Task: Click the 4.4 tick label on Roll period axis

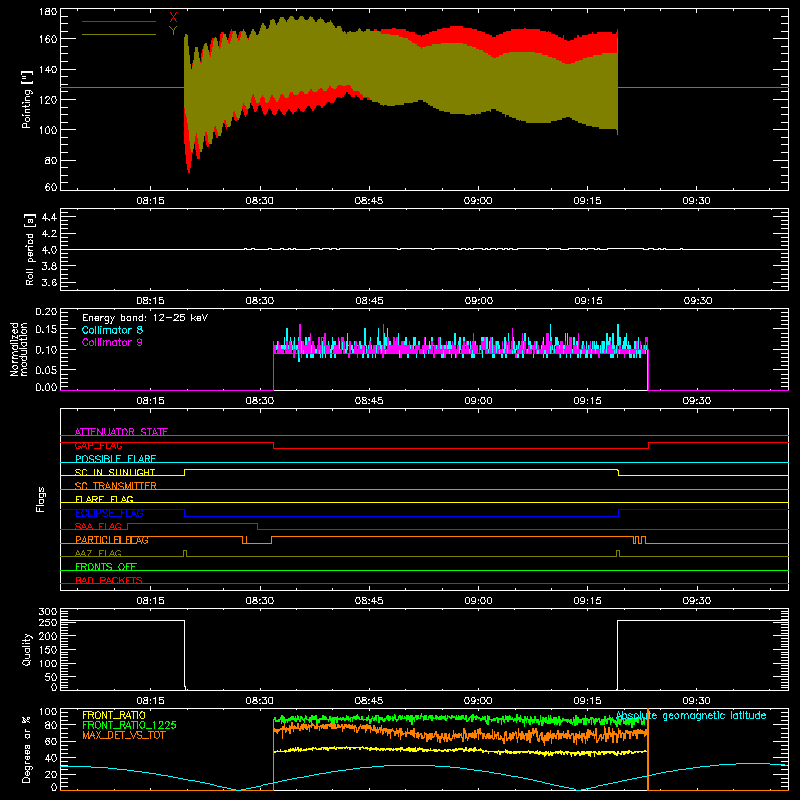Action: coord(49,218)
